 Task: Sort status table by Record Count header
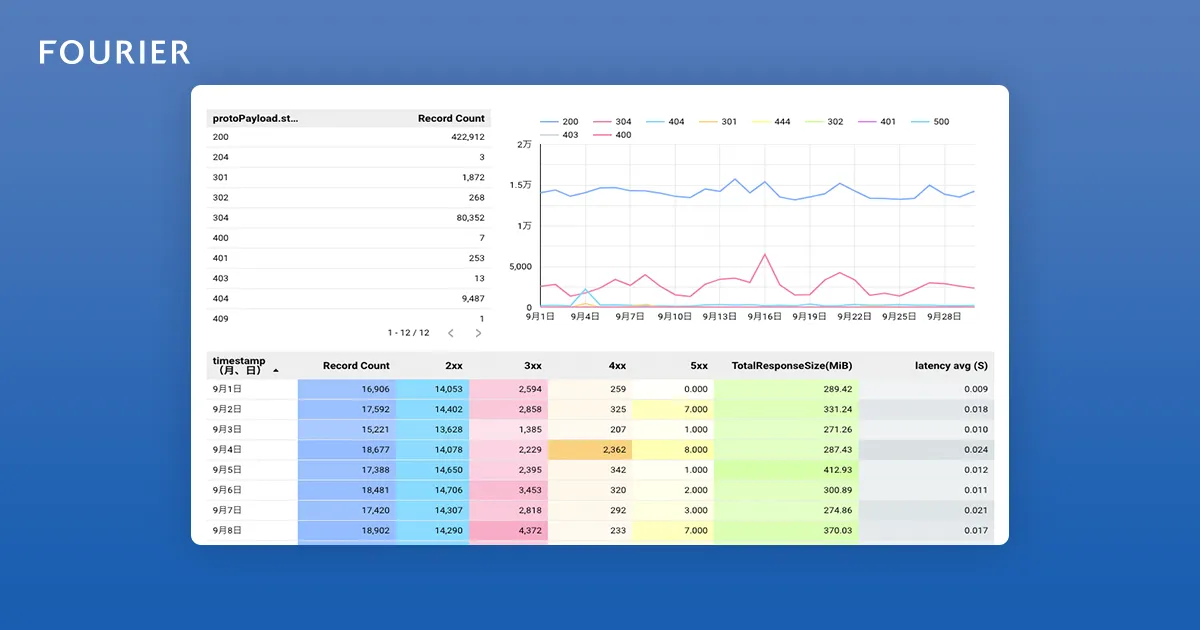451,118
